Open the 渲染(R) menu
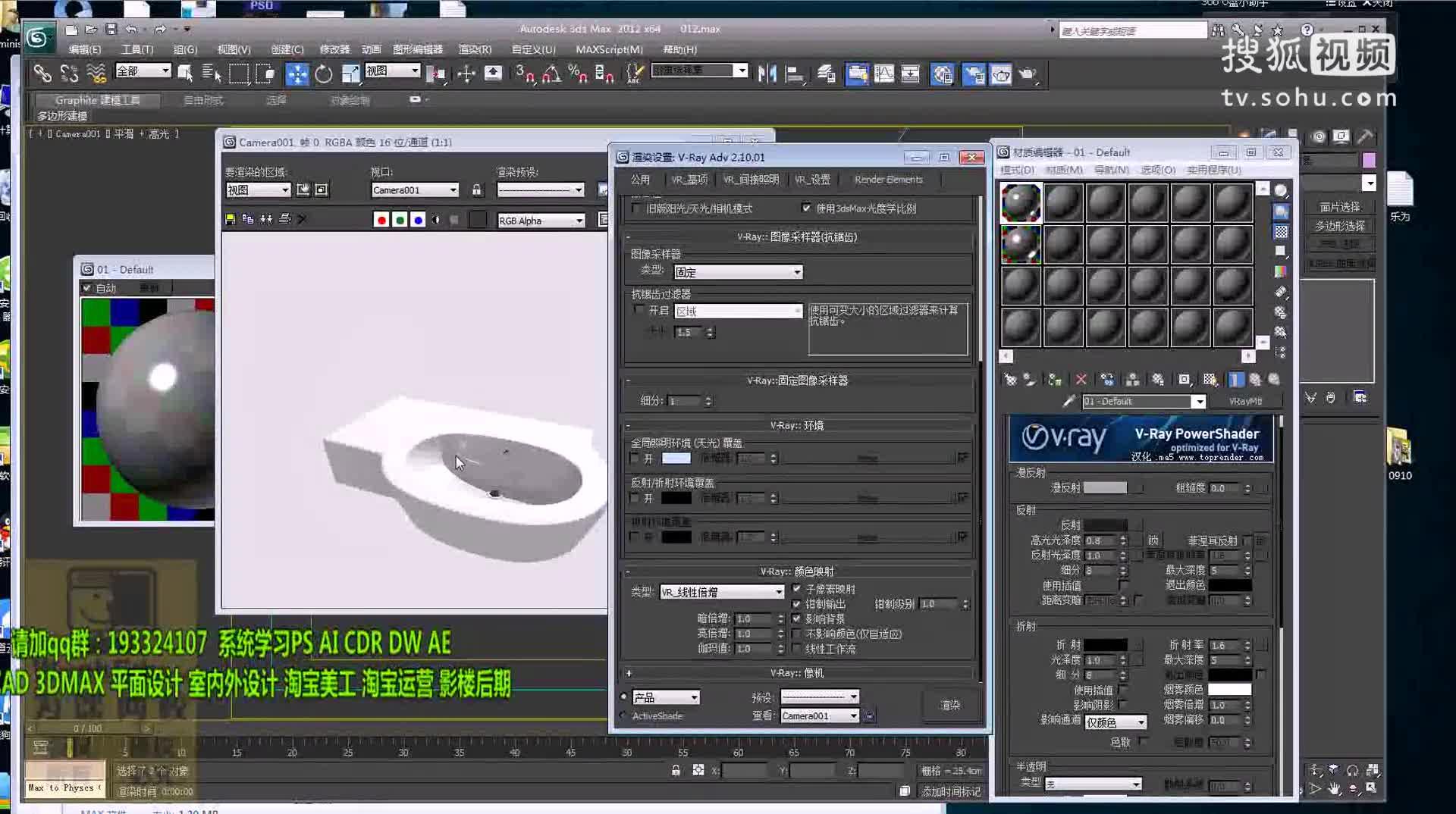This screenshot has height=814, width=1456. [x=474, y=49]
